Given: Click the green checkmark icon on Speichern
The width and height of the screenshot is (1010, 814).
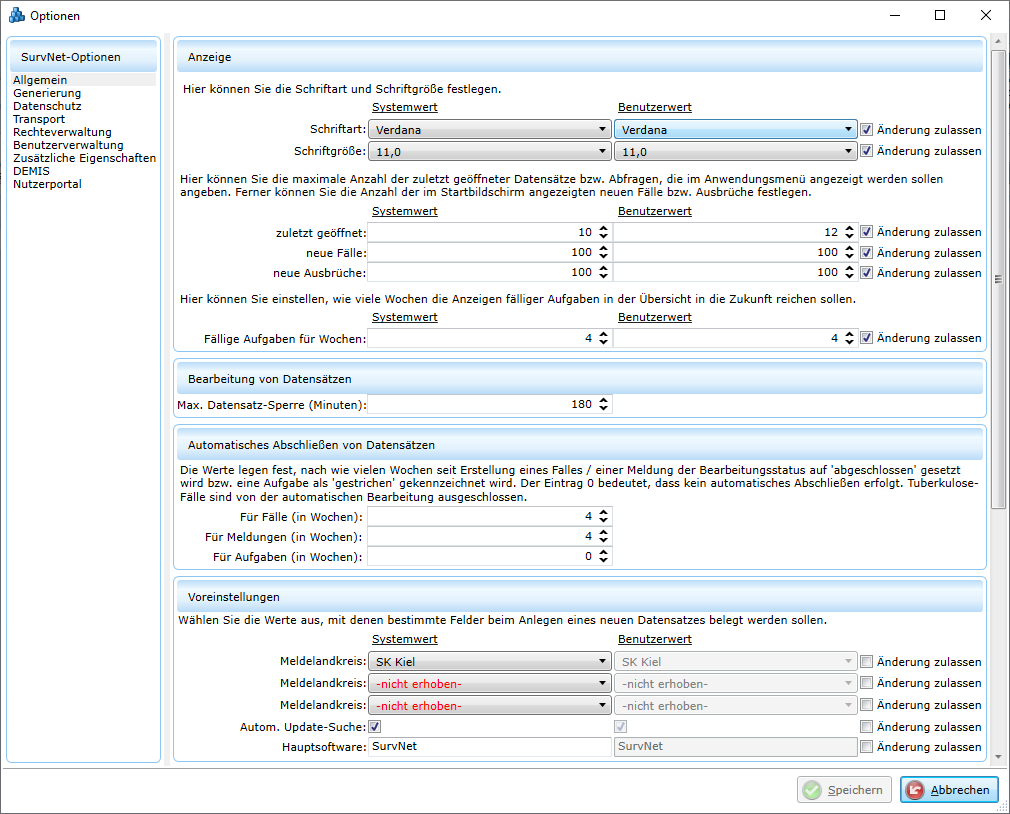Looking at the screenshot, I should point(813,790).
